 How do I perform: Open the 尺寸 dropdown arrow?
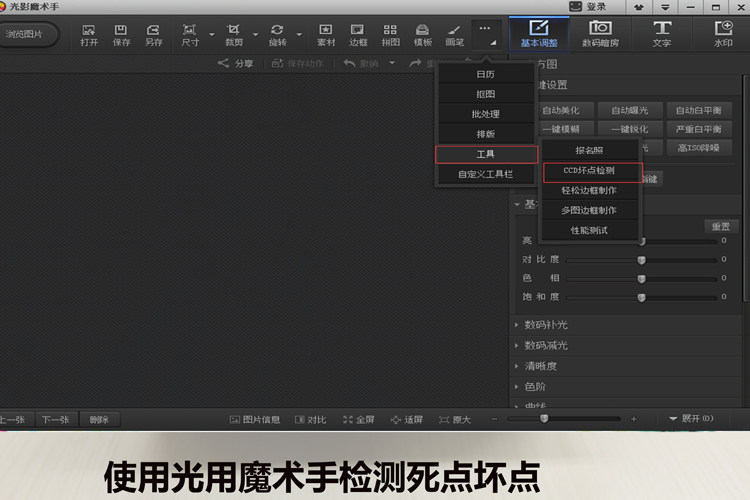point(211,35)
